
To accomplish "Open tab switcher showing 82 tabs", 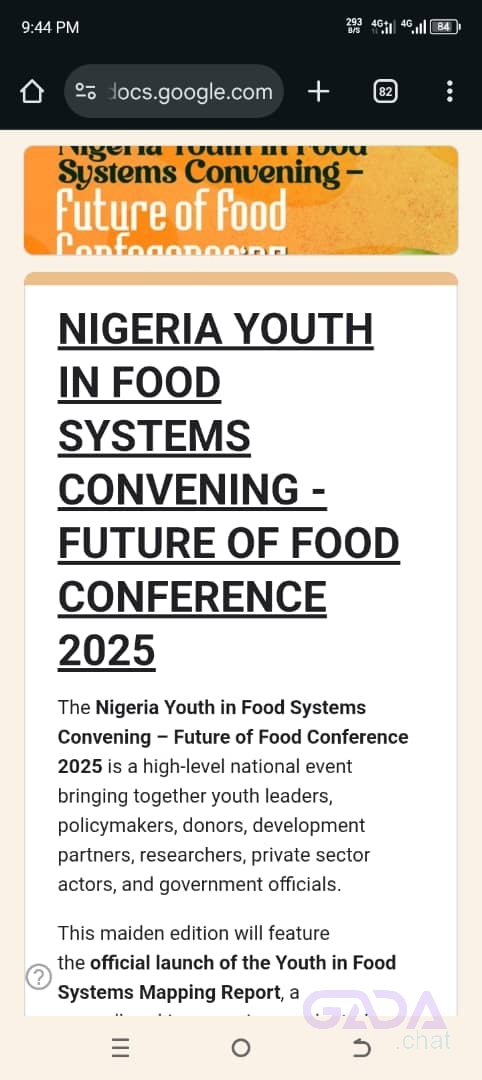I will 386,91.
